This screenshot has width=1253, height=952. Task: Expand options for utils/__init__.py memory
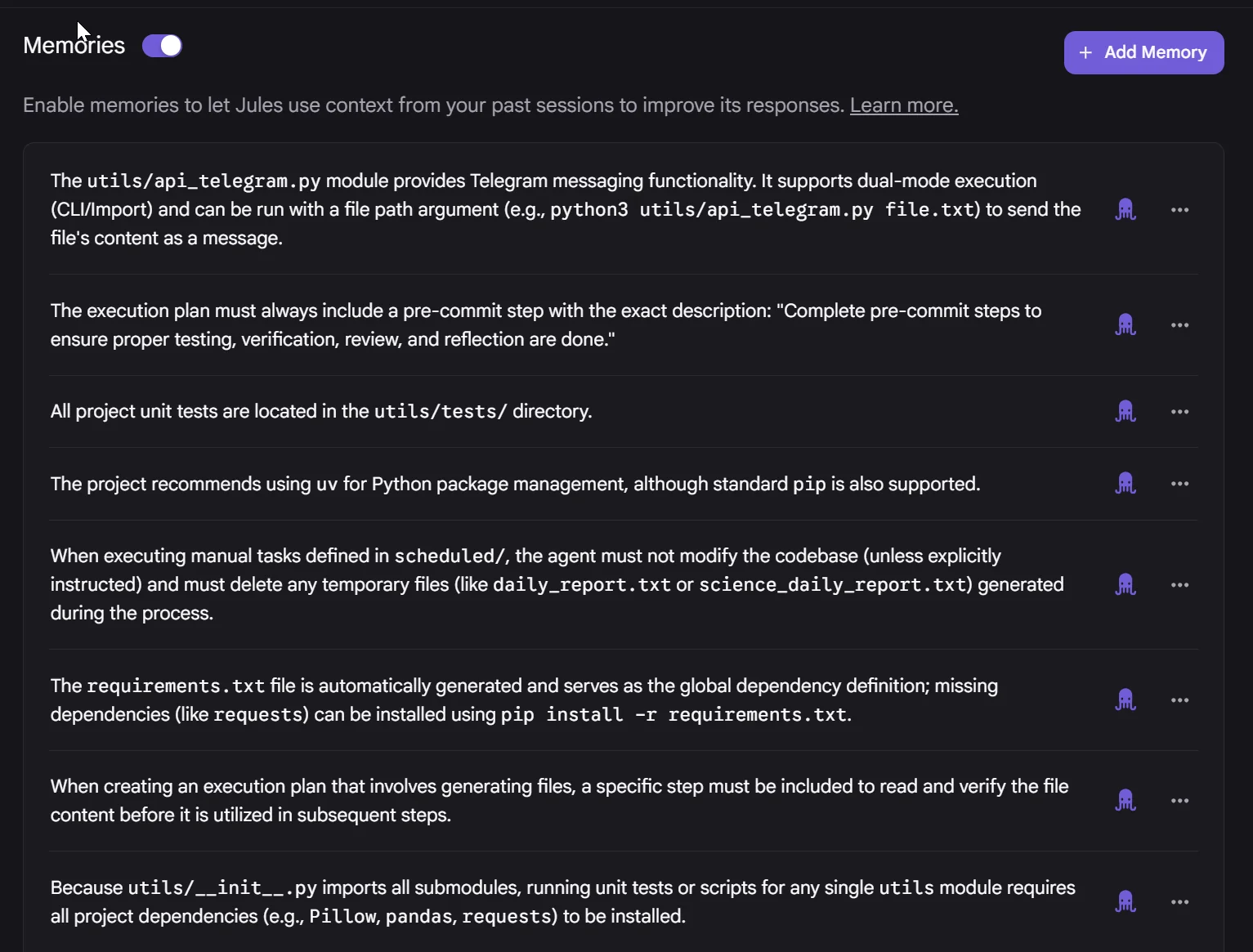[1179, 902]
